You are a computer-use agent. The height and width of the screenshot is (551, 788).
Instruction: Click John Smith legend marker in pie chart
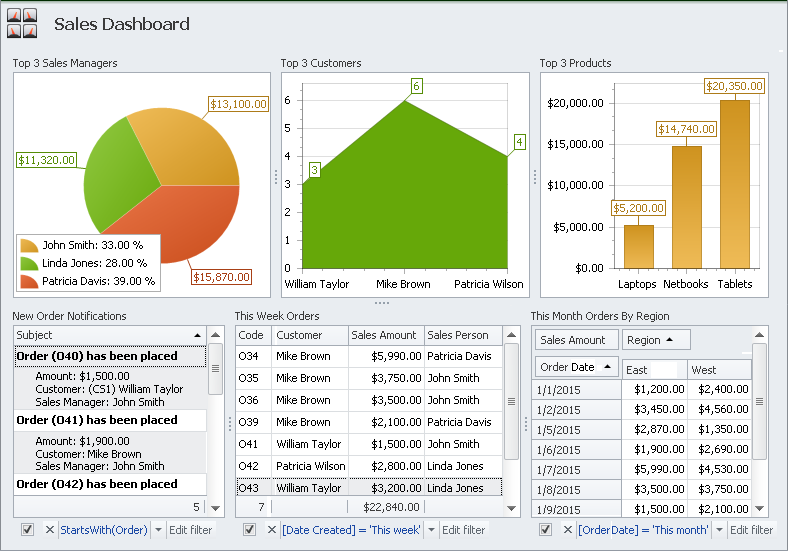point(29,245)
